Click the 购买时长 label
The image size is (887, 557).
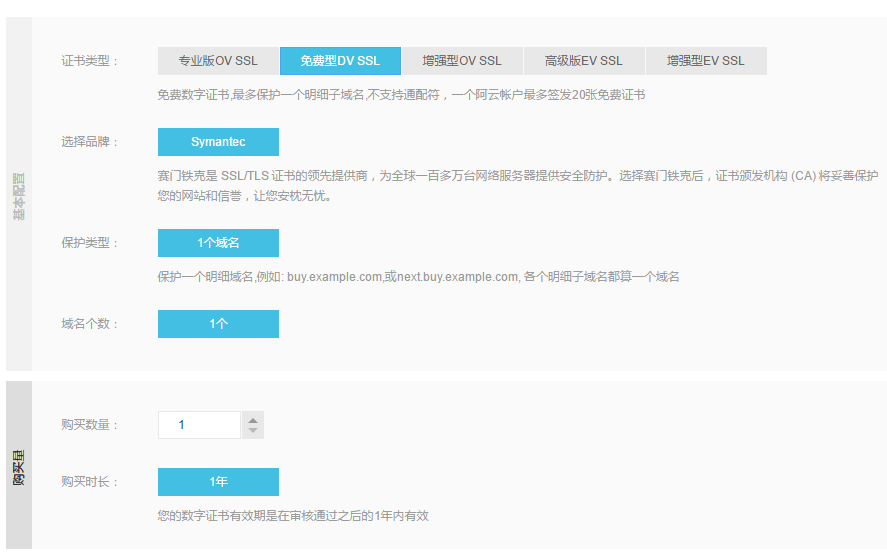click(89, 482)
